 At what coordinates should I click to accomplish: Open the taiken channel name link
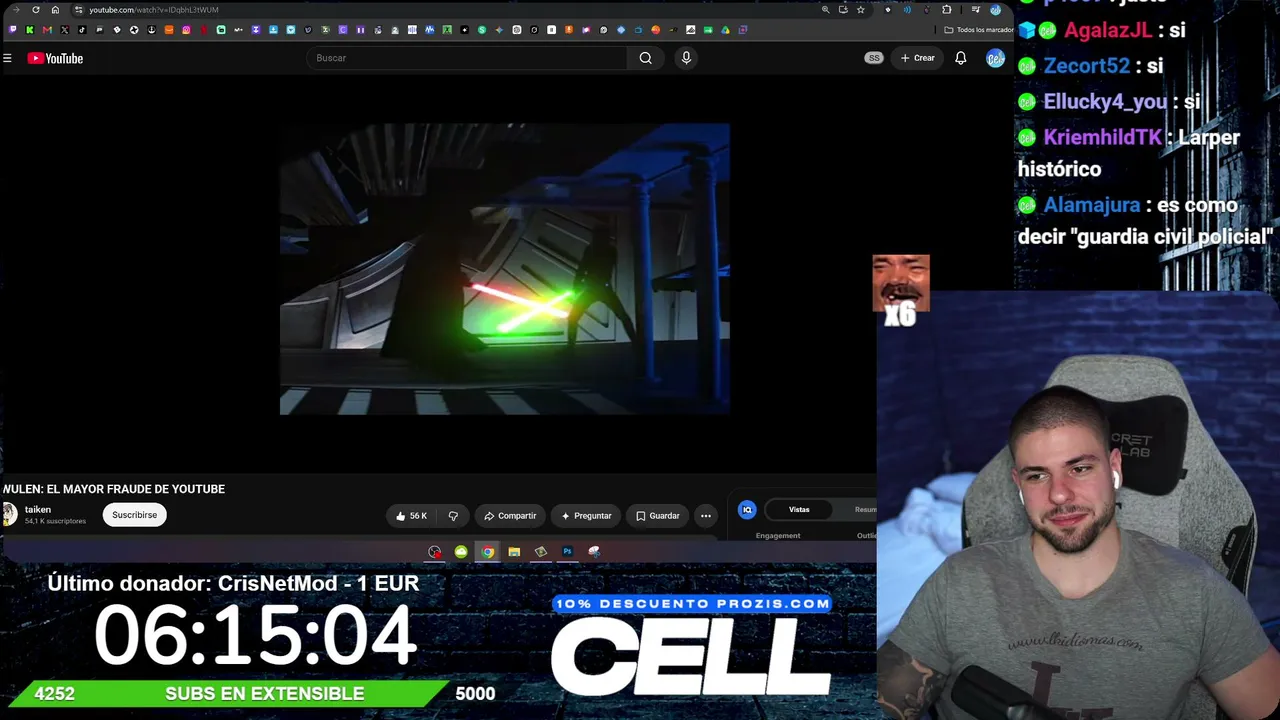(x=38, y=510)
